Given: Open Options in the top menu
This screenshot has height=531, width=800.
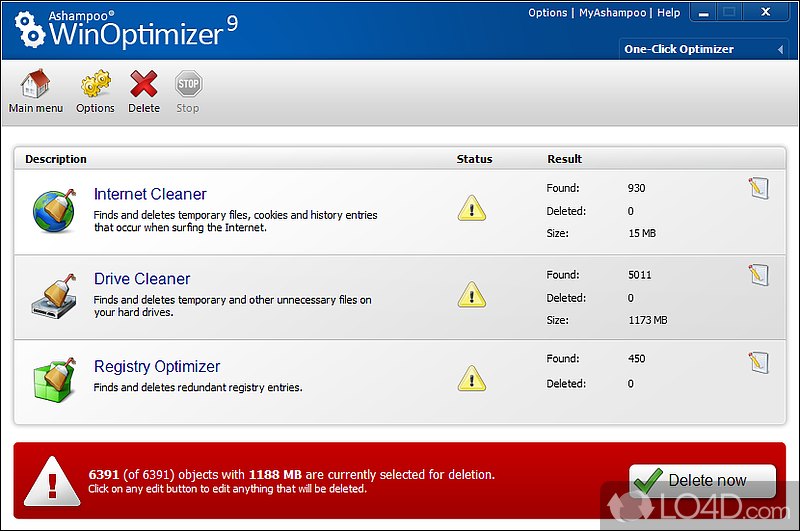Looking at the screenshot, I should [x=547, y=13].
